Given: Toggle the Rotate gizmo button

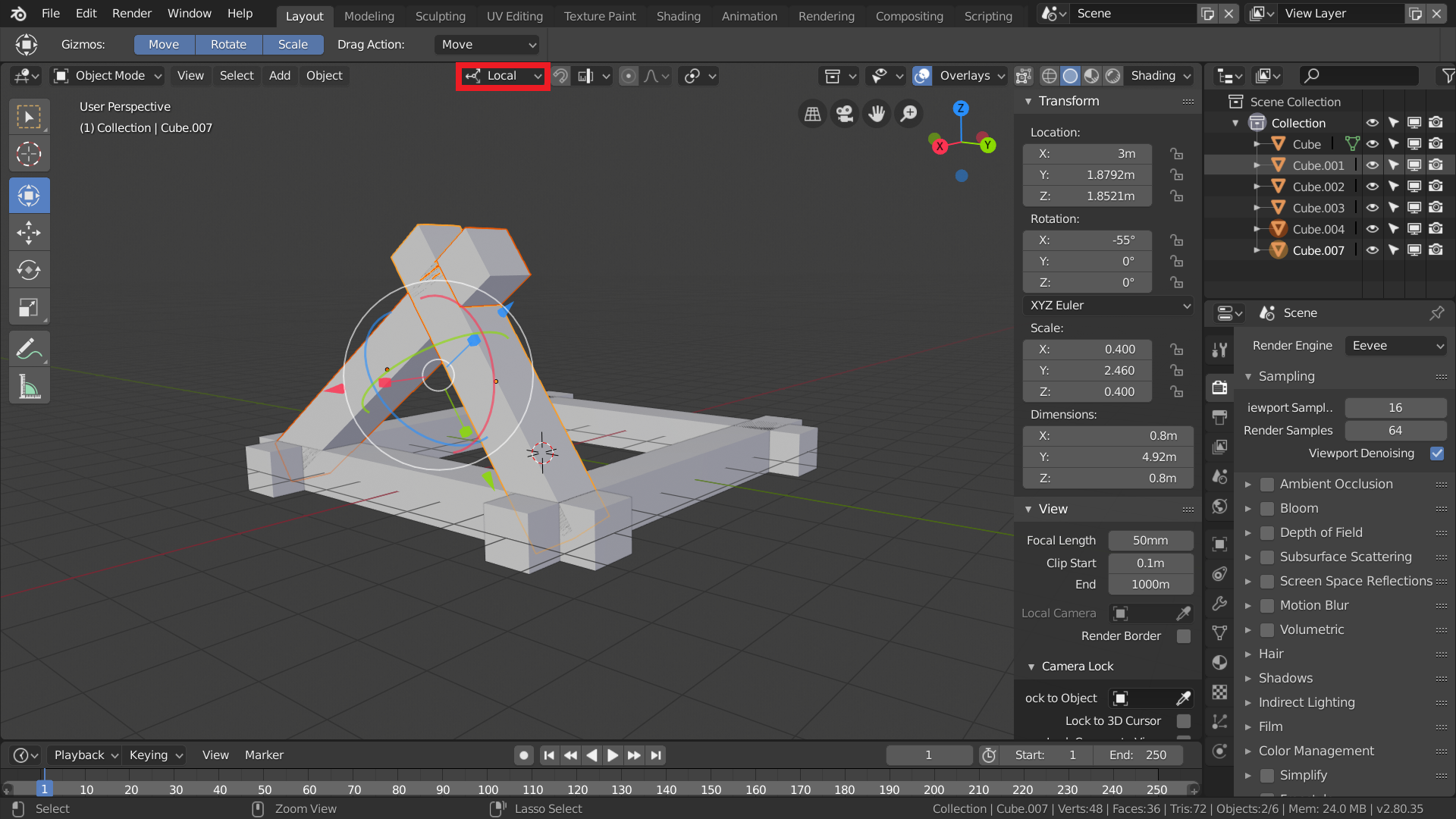Looking at the screenshot, I should coord(228,45).
